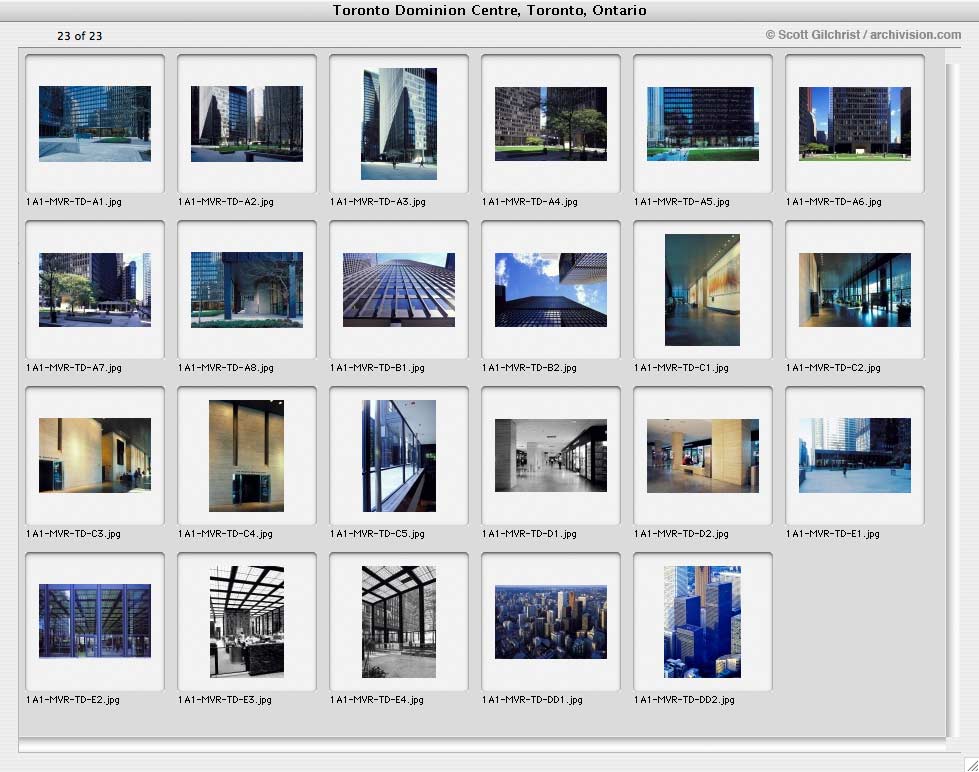Viewport: 979px width, 772px height.
Task: Click the '23 of 23' image counter
Action: click(79, 36)
